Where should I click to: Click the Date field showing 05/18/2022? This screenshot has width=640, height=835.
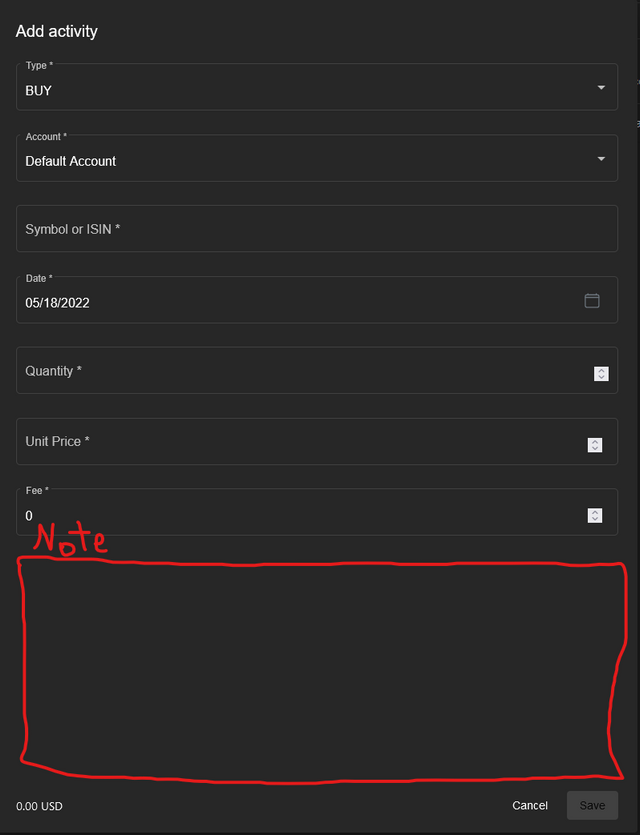[317, 300]
